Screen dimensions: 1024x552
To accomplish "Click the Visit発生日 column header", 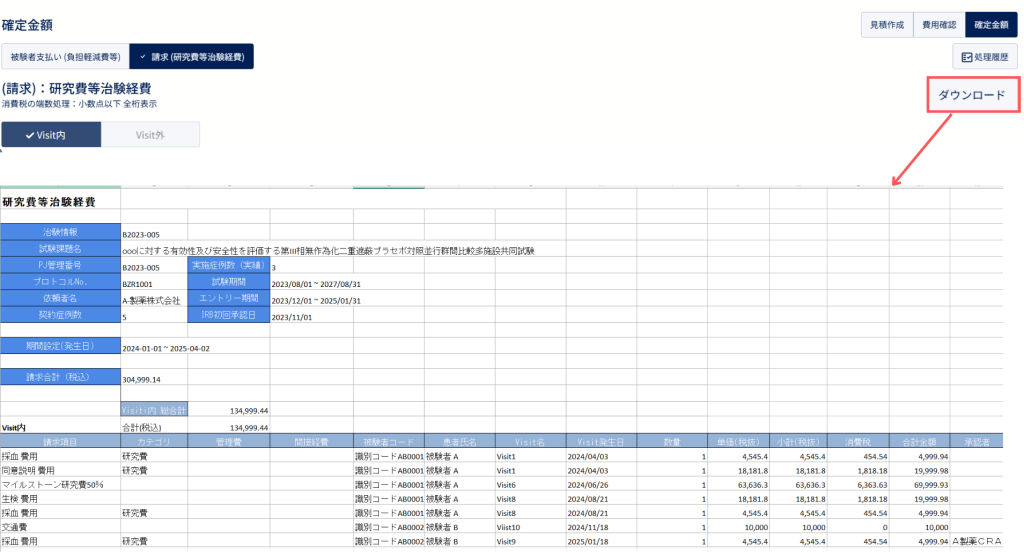I will point(601,442).
